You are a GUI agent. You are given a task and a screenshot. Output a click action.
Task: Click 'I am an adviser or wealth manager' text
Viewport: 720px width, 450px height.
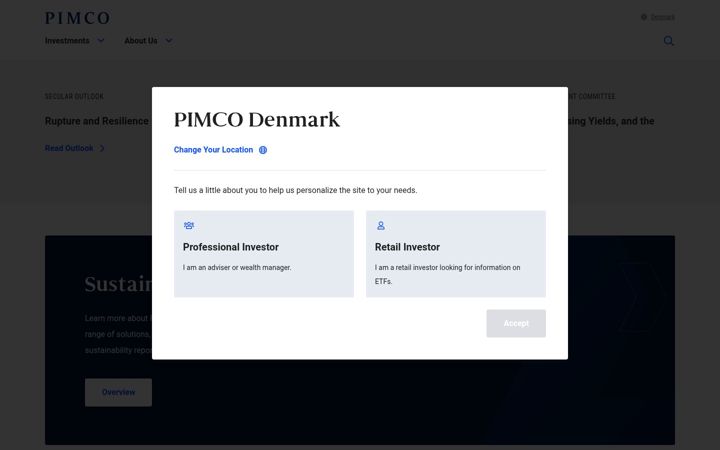tap(237, 267)
